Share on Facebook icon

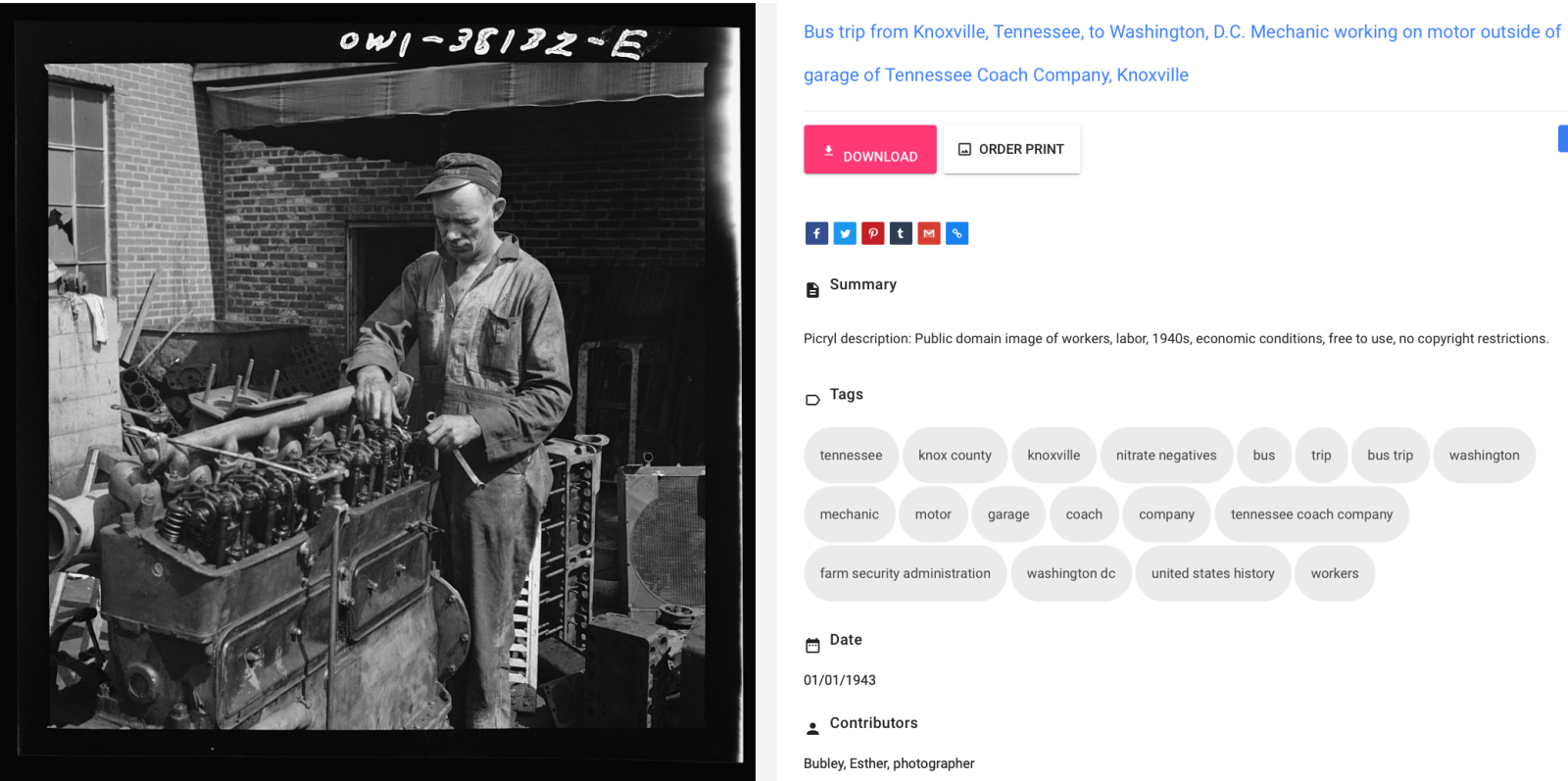tap(816, 233)
